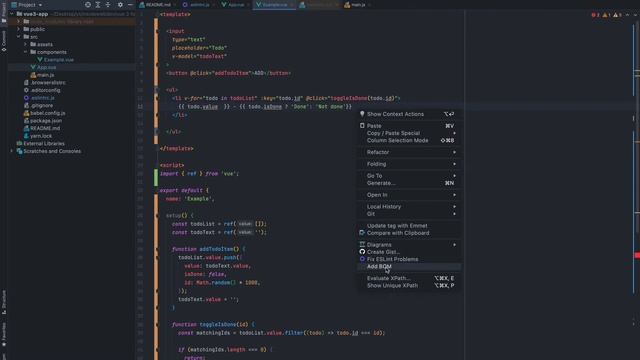Open the Open In submenu
The height and width of the screenshot is (360, 640).
point(410,195)
